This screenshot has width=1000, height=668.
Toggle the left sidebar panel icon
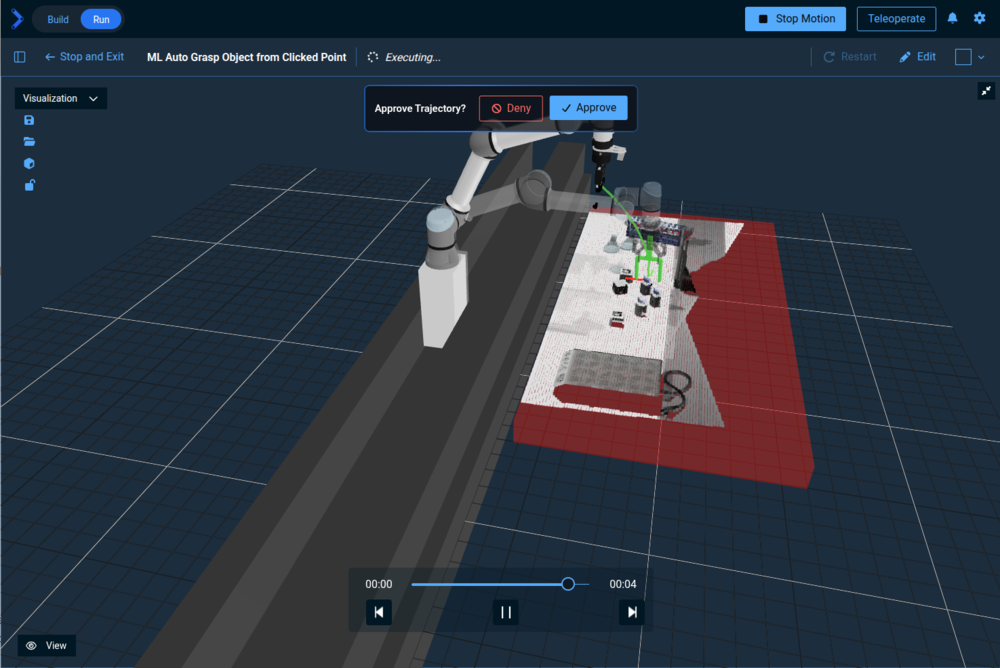coord(20,57)
